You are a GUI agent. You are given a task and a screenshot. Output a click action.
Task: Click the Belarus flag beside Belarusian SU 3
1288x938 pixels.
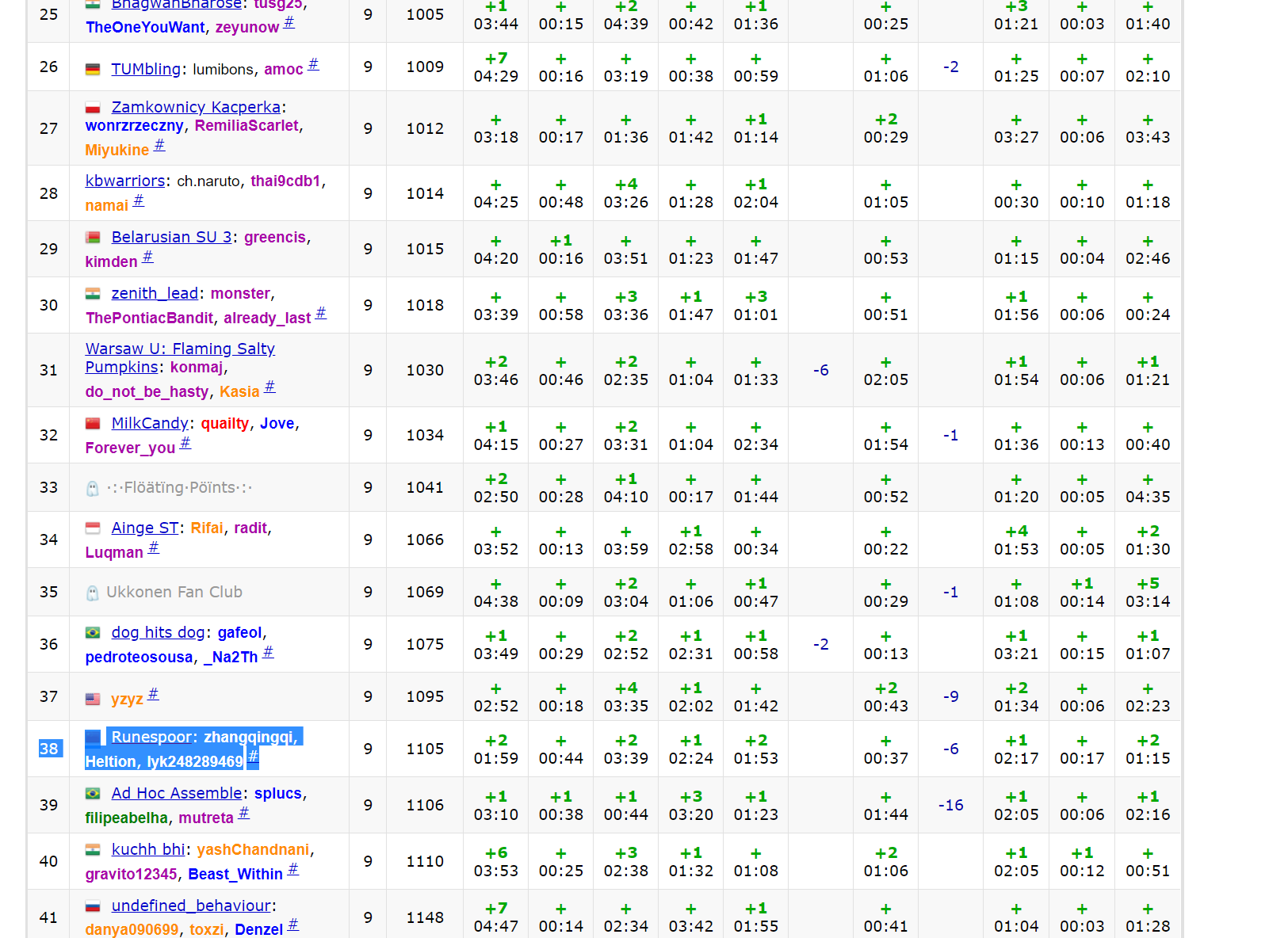(93, 238)
